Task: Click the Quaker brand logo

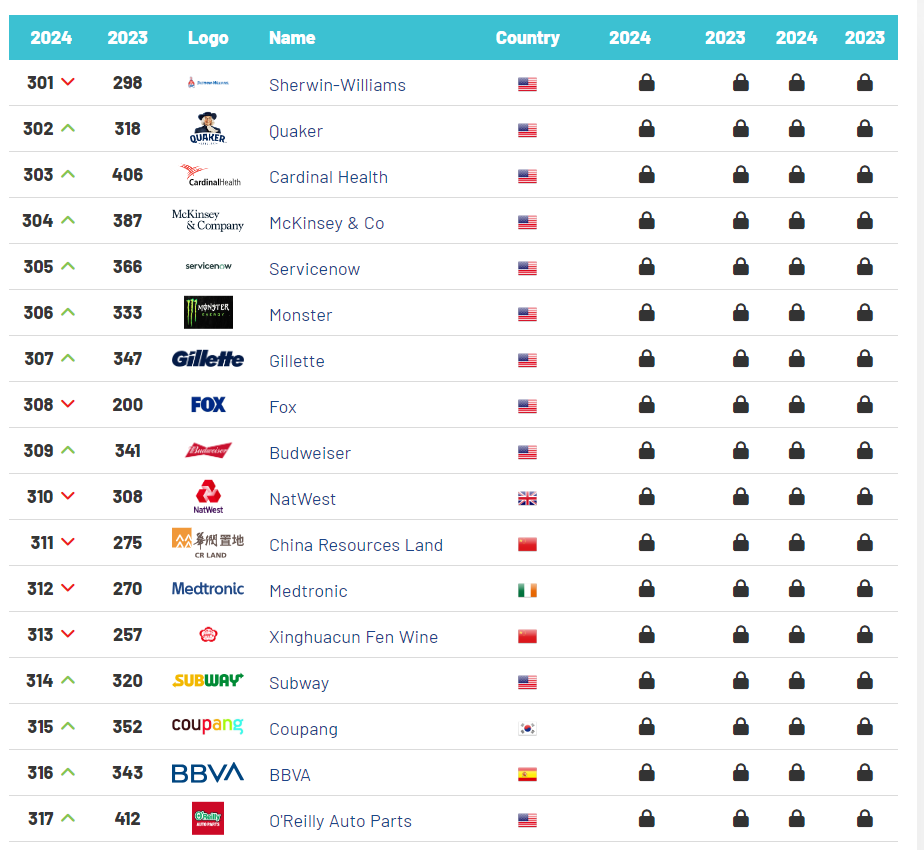Action: 208,129
